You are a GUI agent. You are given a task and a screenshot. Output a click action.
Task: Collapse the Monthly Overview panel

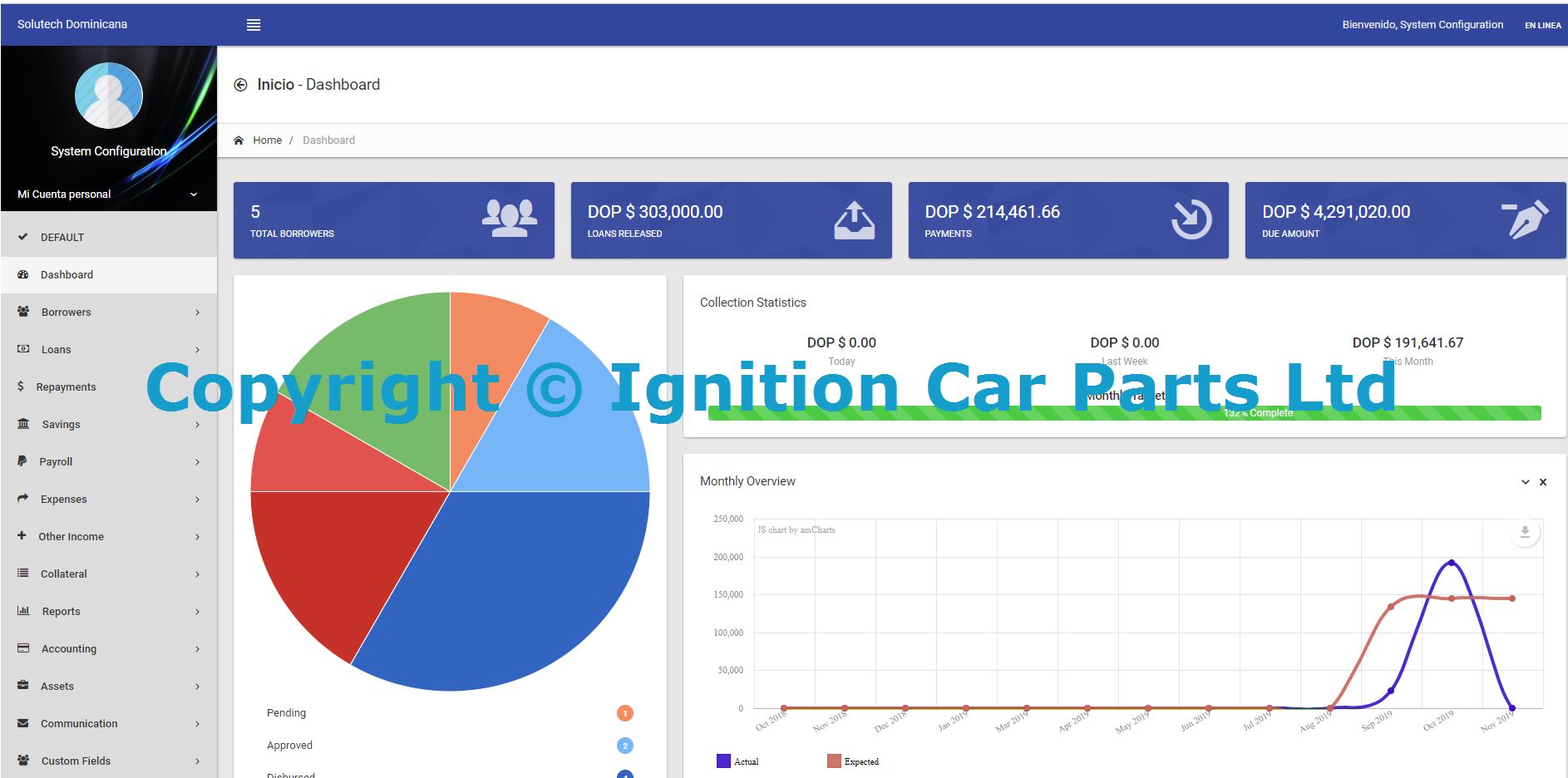pos(1525,482)
